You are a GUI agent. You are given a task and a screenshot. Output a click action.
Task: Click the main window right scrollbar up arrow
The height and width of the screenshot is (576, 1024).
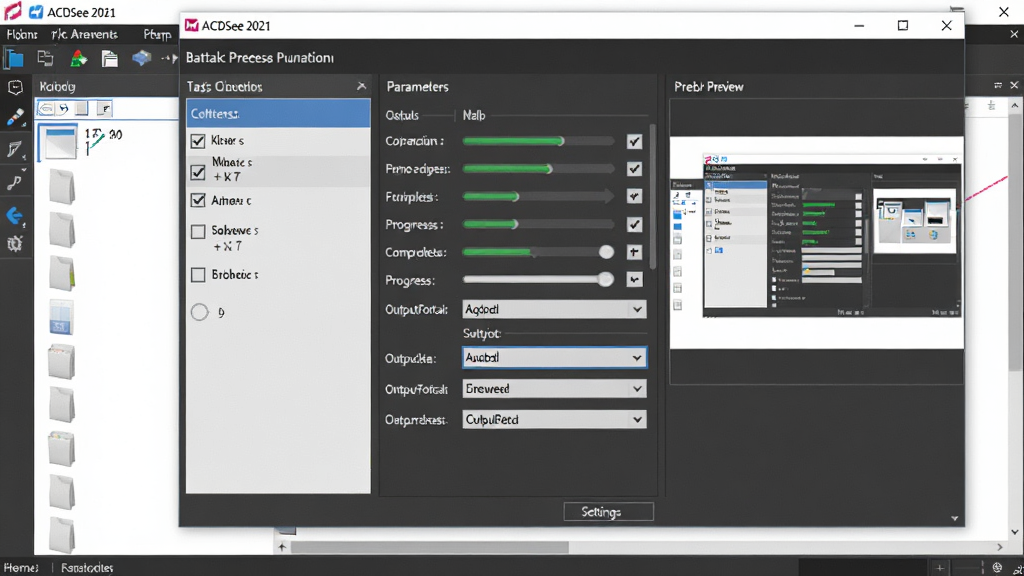[1014, 105]
